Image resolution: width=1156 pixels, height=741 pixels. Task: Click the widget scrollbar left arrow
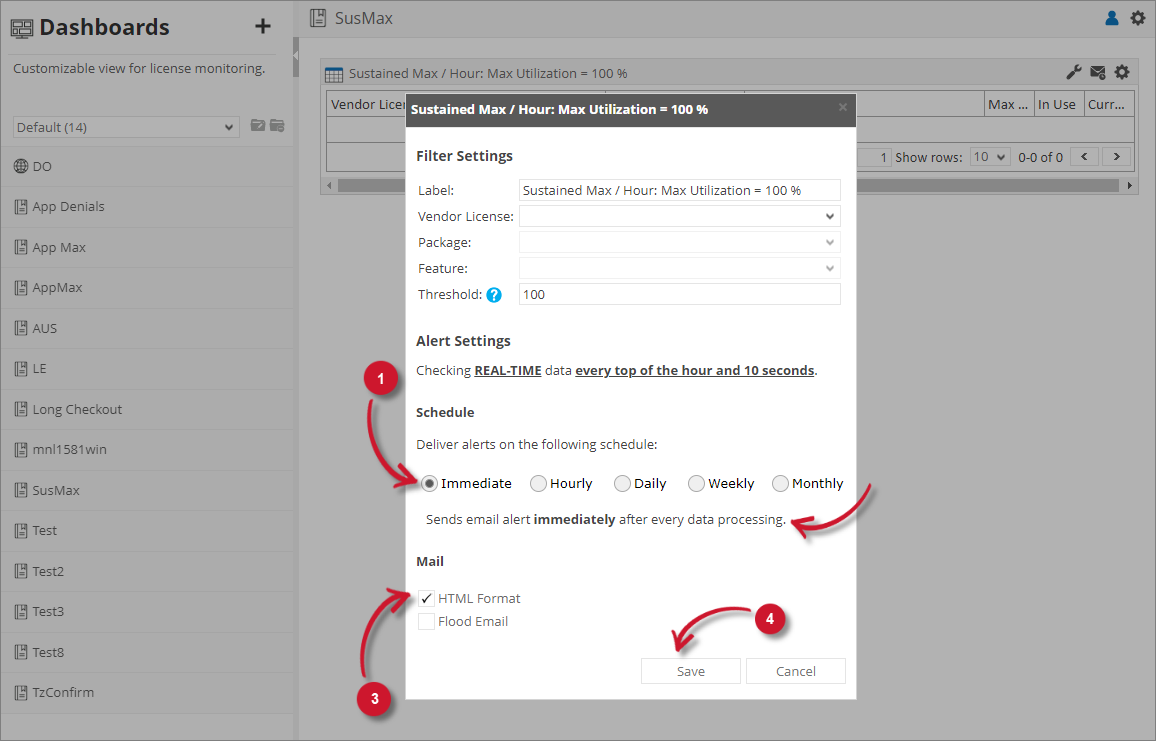tap(330, 186)
